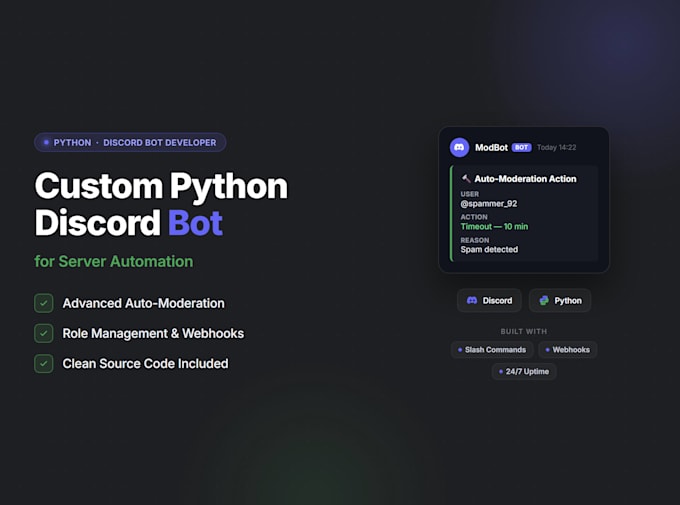Click the Today 14:22 timestamp
Image resolution: width=680 pixels, height=505 pixels.
pos(556,148)
